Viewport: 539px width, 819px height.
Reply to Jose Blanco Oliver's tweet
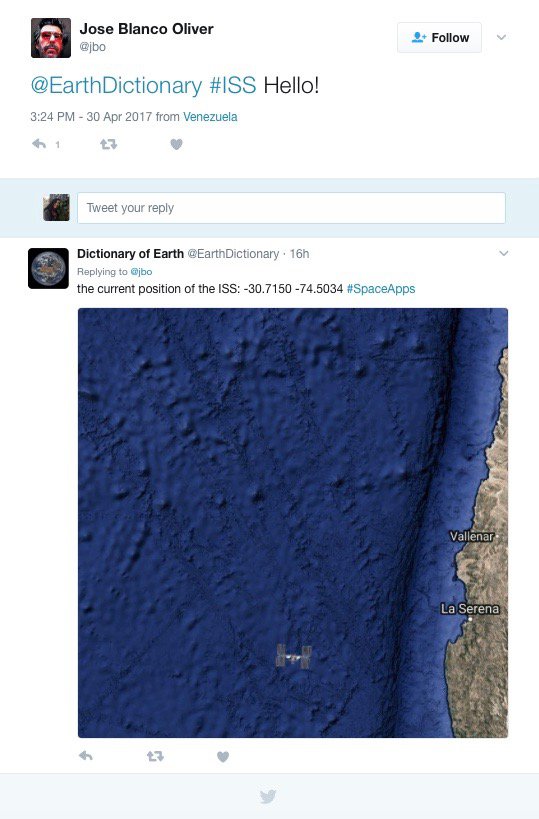click(x=39, y=144)
